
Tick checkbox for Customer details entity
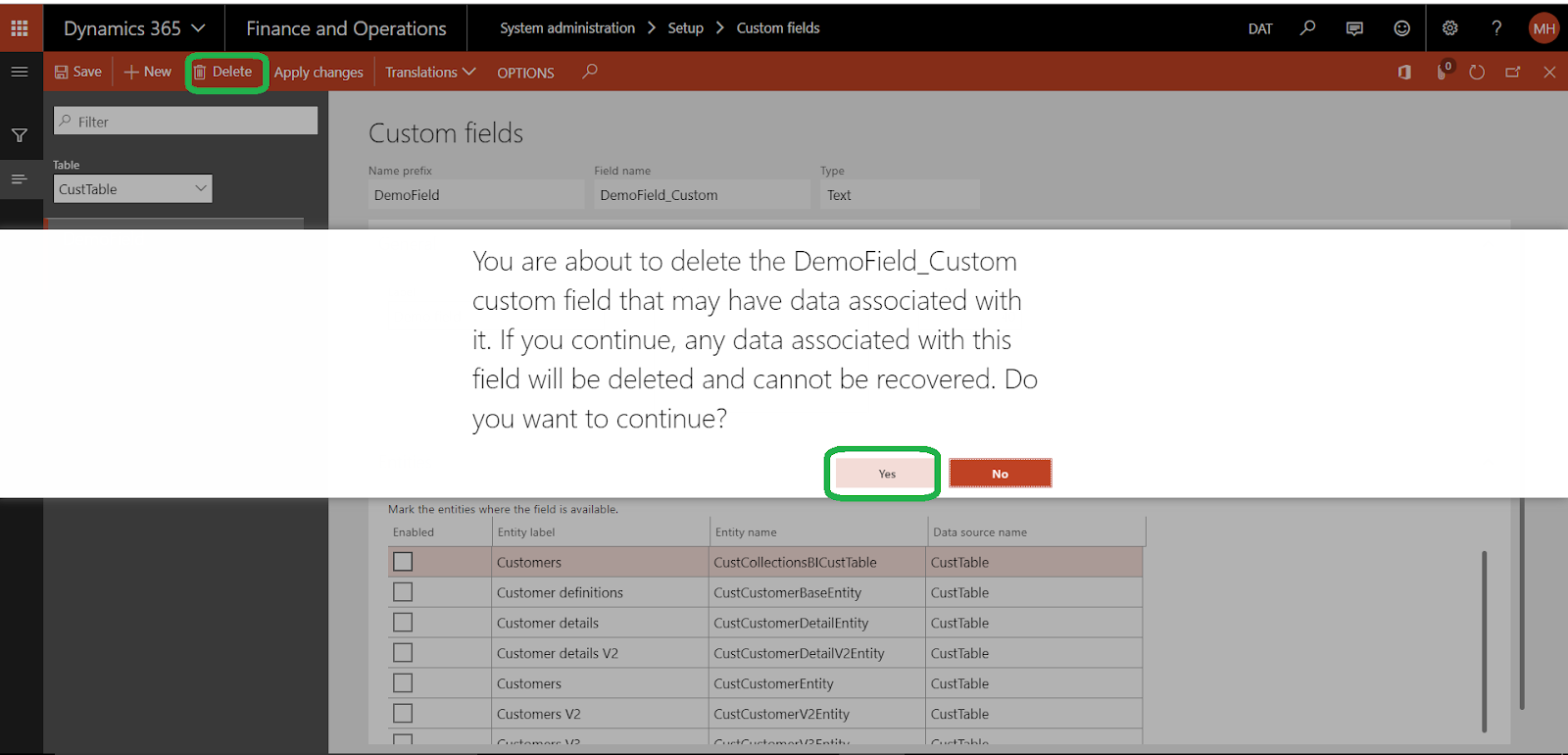(x=403, y=623)
